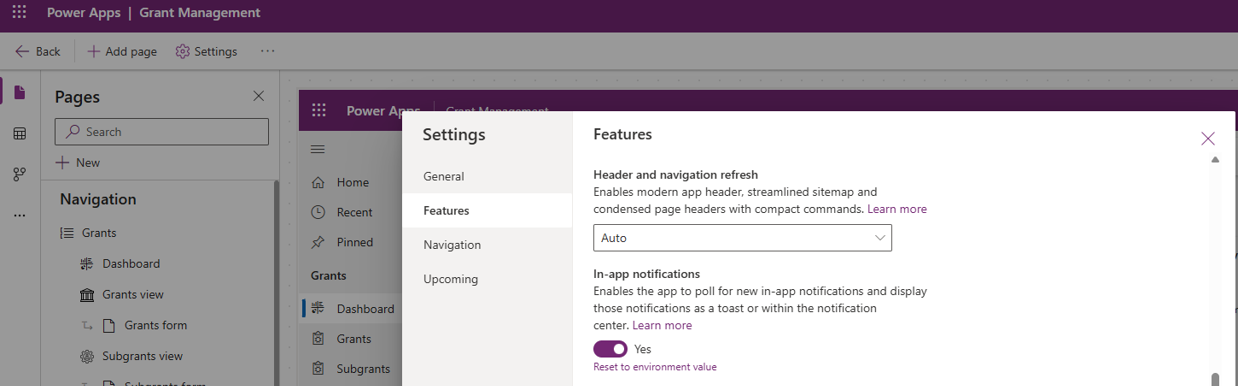
Task: Switch to General settings tab
Action: coord(487,176)
